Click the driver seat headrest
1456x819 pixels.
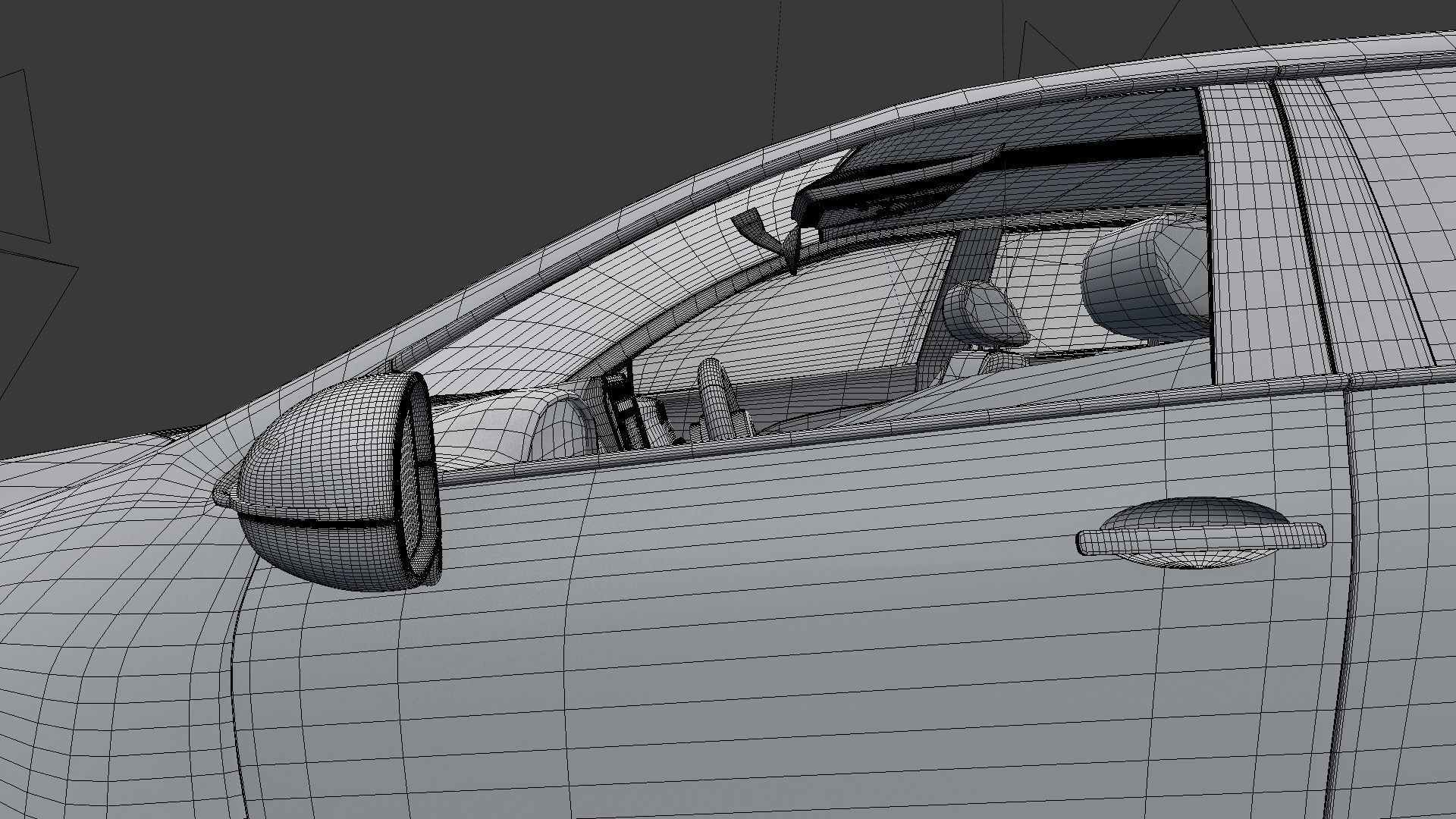[1145, 277]
